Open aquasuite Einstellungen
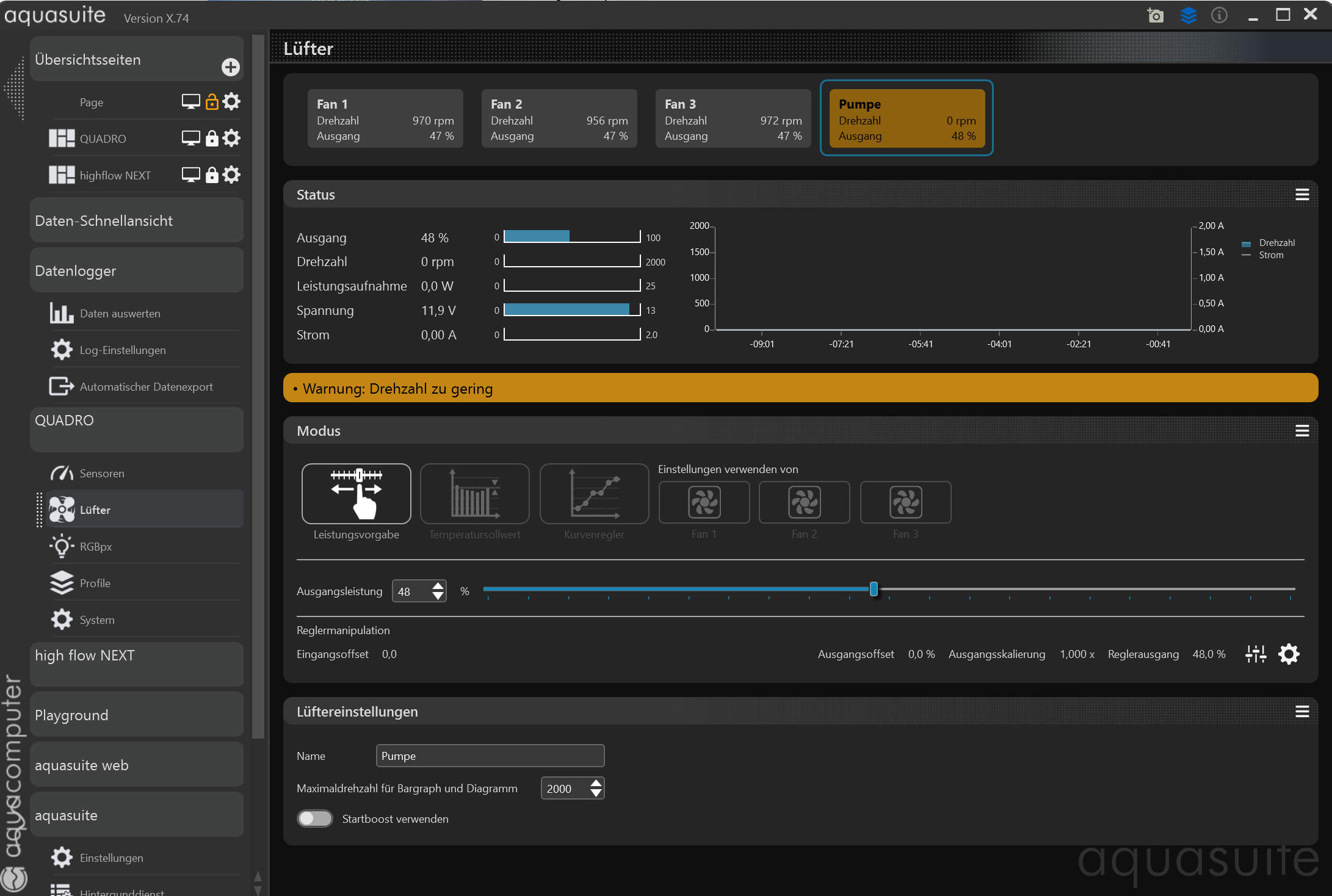 pyautogui.click(x=144, y=858)
